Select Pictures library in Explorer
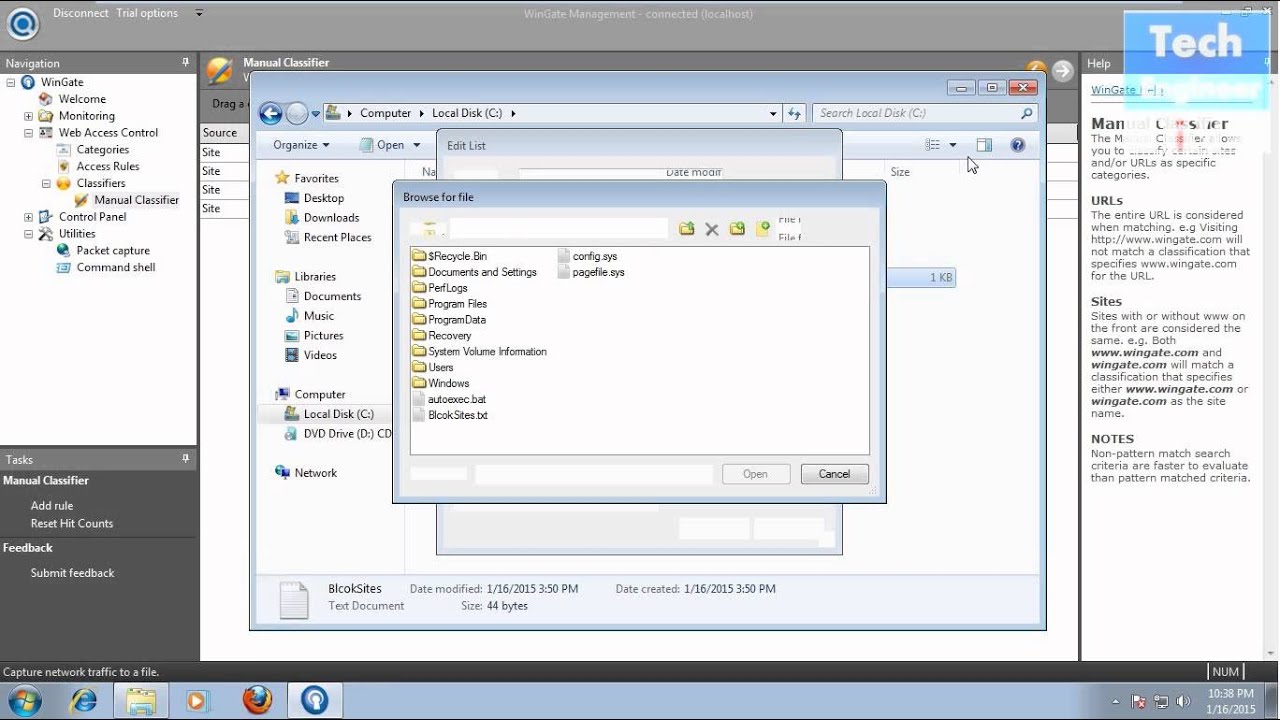 (x=314, y=335)
